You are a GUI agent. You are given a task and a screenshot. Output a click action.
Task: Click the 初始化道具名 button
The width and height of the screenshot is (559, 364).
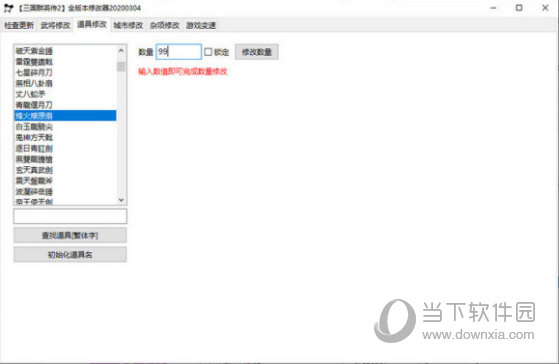coord(70,255)
